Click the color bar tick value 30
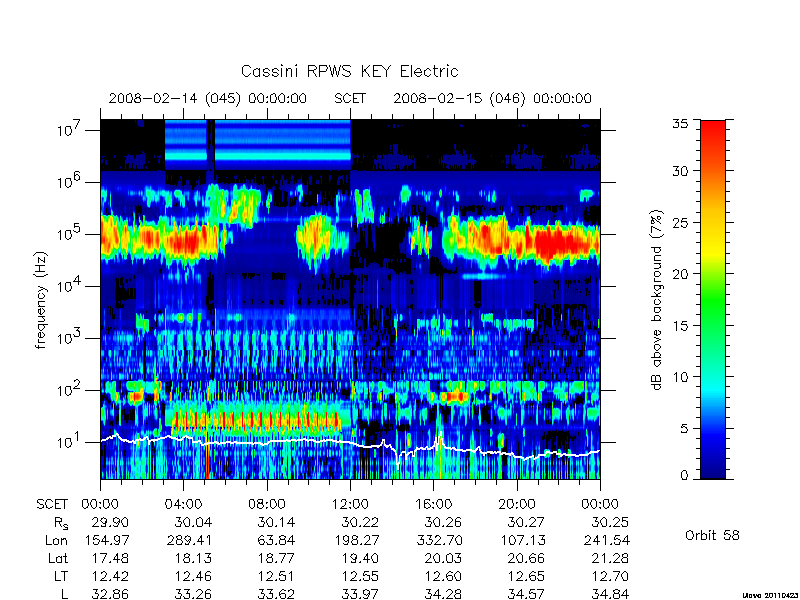 click(680, 171)
